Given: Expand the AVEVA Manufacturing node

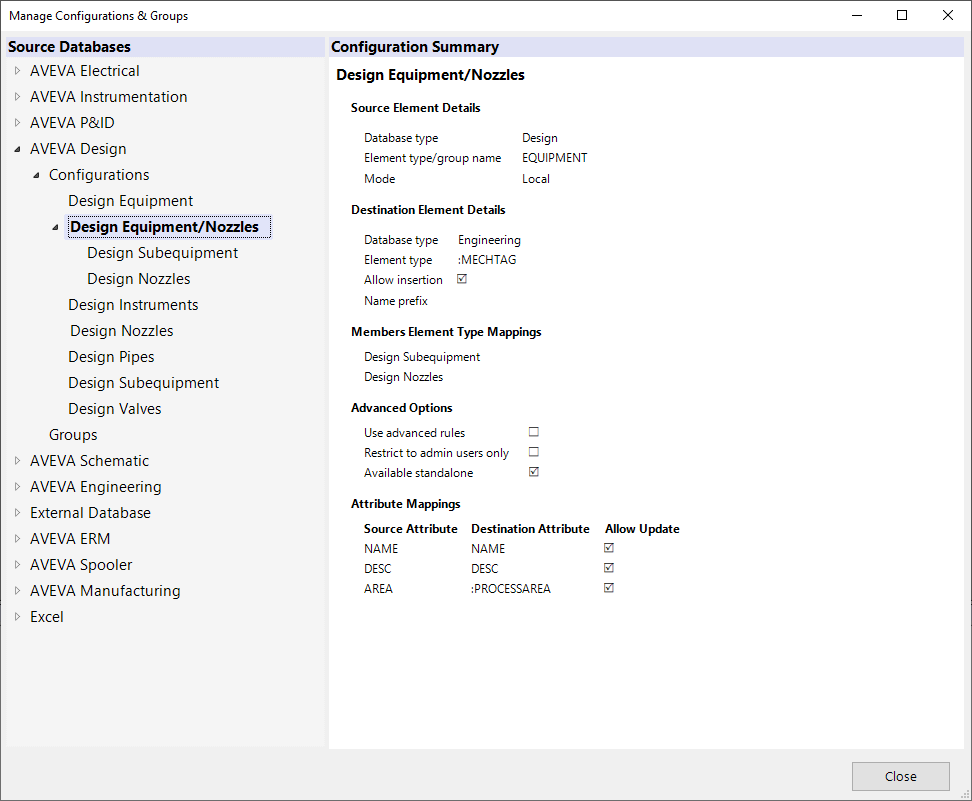Looking at the screenshot, I should (17, 591).
